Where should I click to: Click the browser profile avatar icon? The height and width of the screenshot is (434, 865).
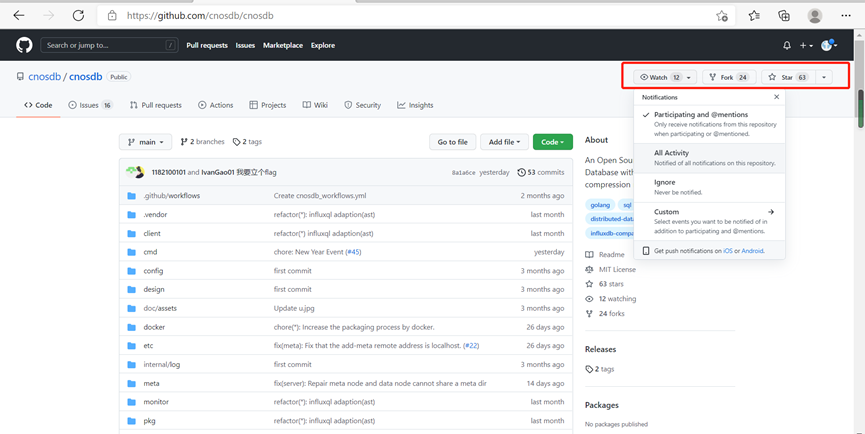(x=815, y=15)
